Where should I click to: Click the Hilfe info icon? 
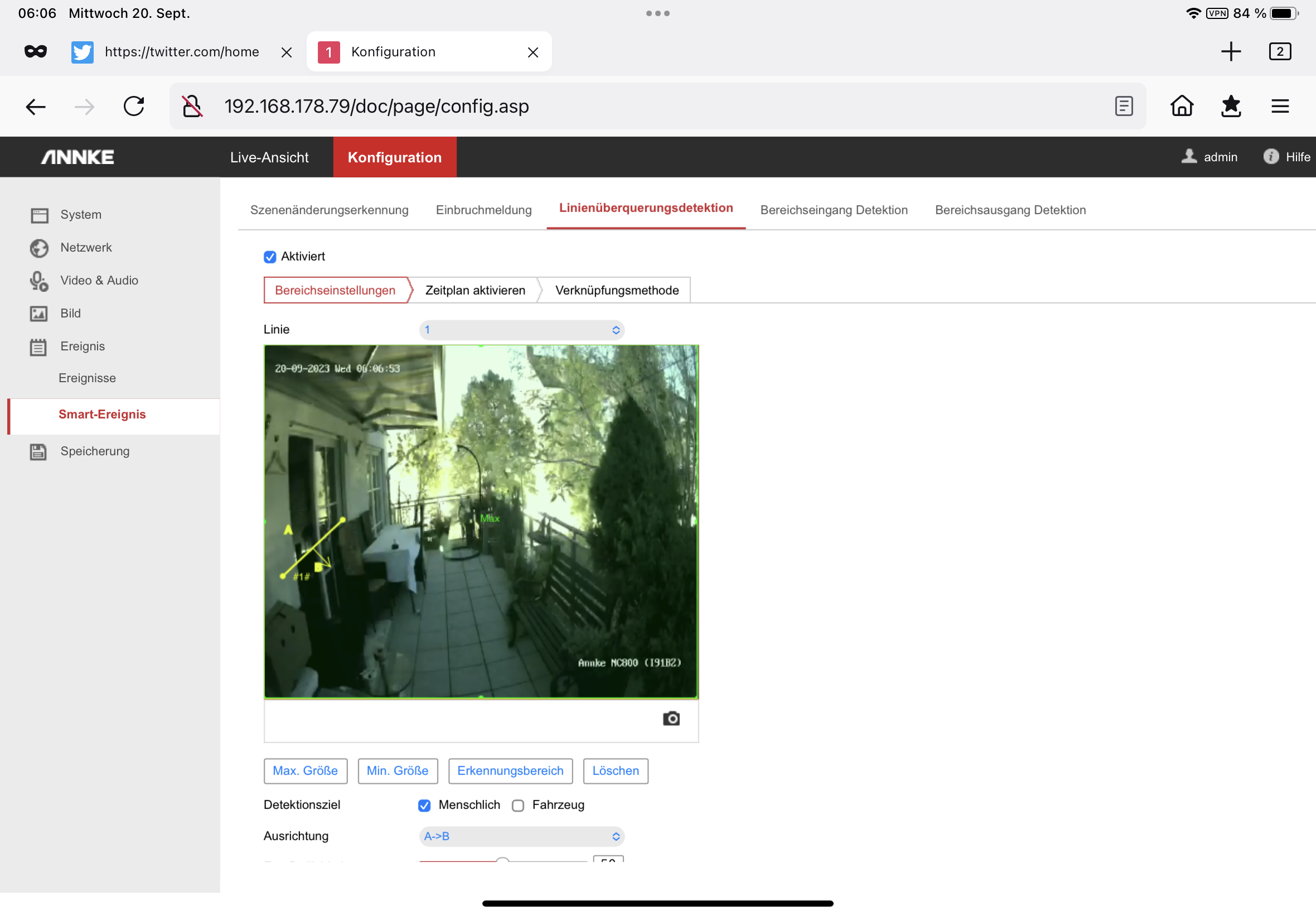1270,157
